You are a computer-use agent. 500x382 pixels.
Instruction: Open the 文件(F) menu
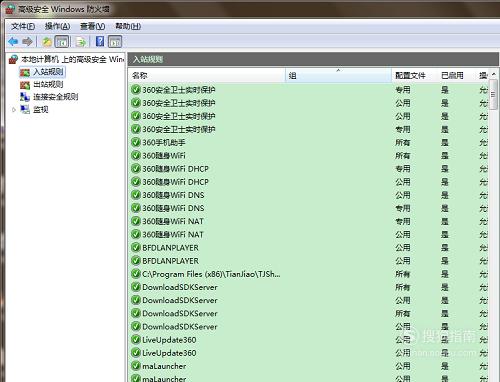23,26
